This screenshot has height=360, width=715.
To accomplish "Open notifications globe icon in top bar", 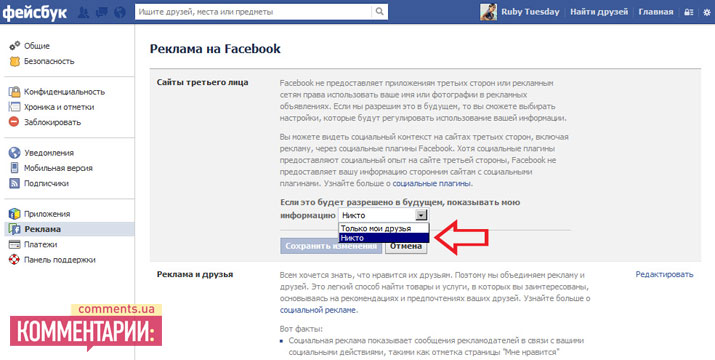I will tap(119, 12).
